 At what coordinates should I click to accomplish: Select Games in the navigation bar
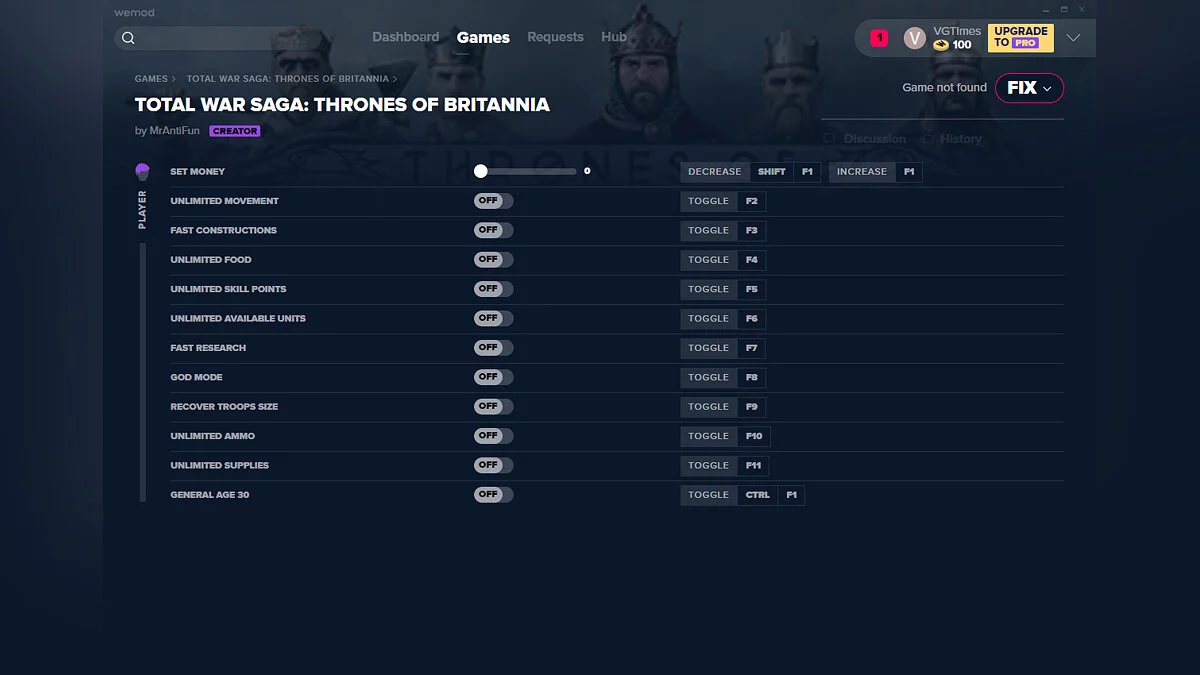tap(483, 37)
